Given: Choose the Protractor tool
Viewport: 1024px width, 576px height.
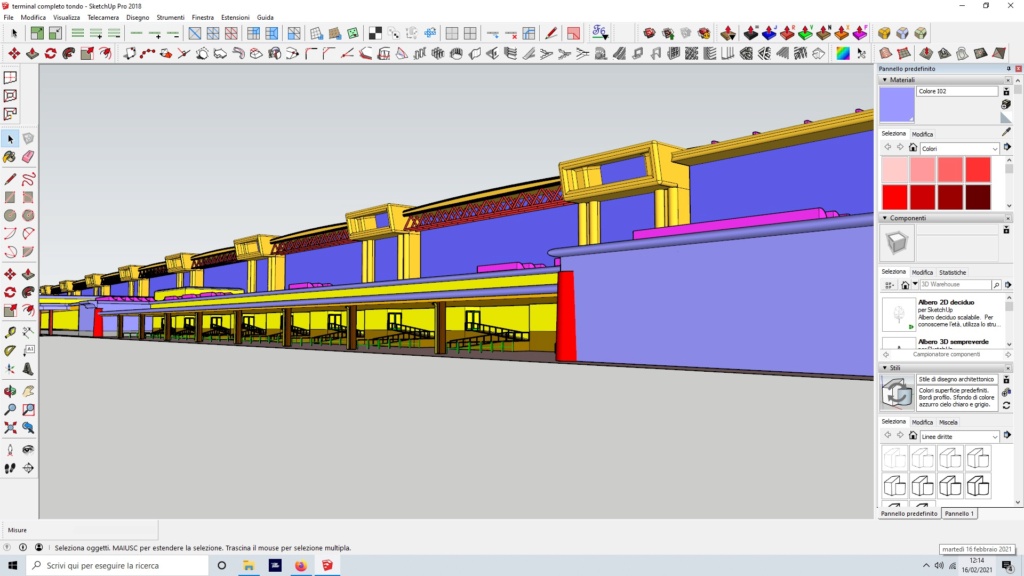Looking at the screenshot, I should point(10,351).
